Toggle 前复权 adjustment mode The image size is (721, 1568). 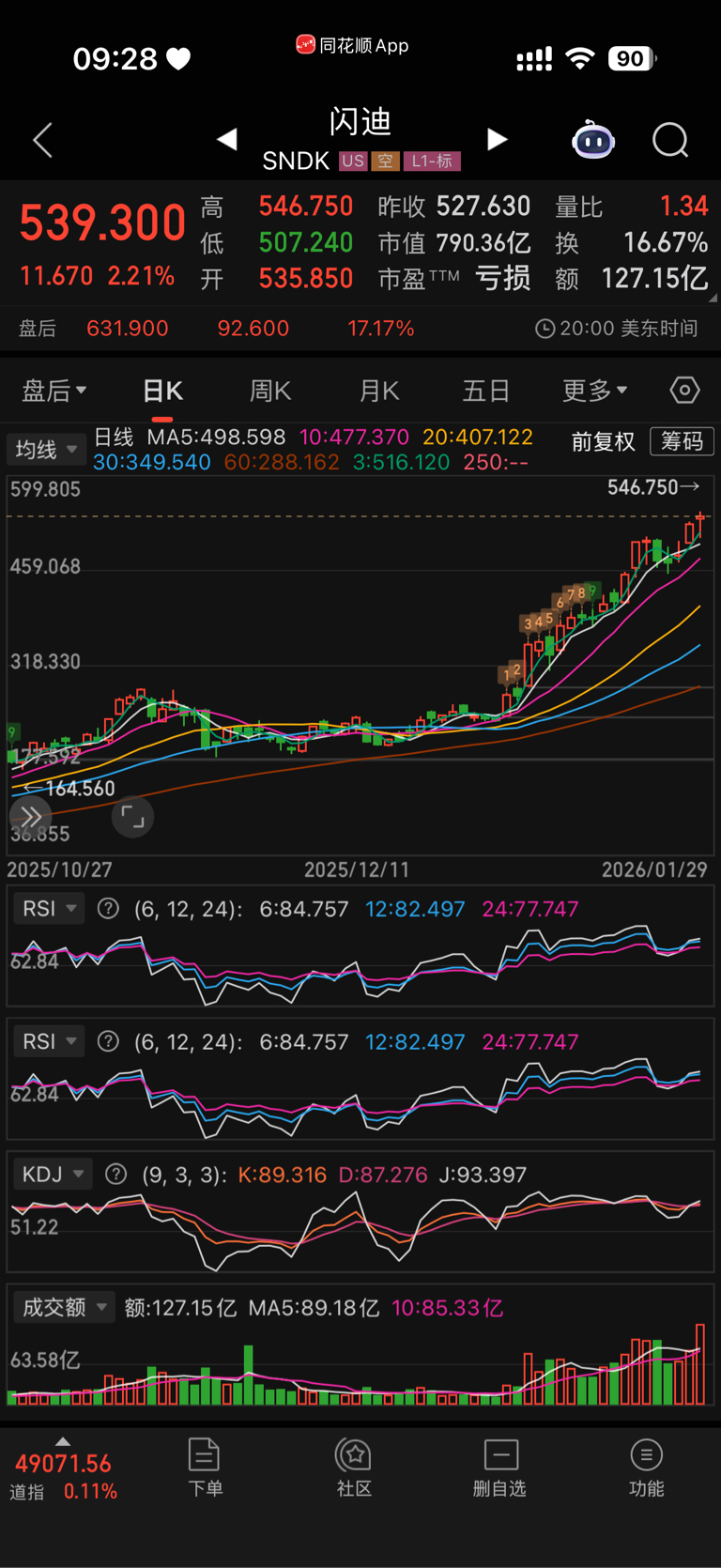pos(603,441)
